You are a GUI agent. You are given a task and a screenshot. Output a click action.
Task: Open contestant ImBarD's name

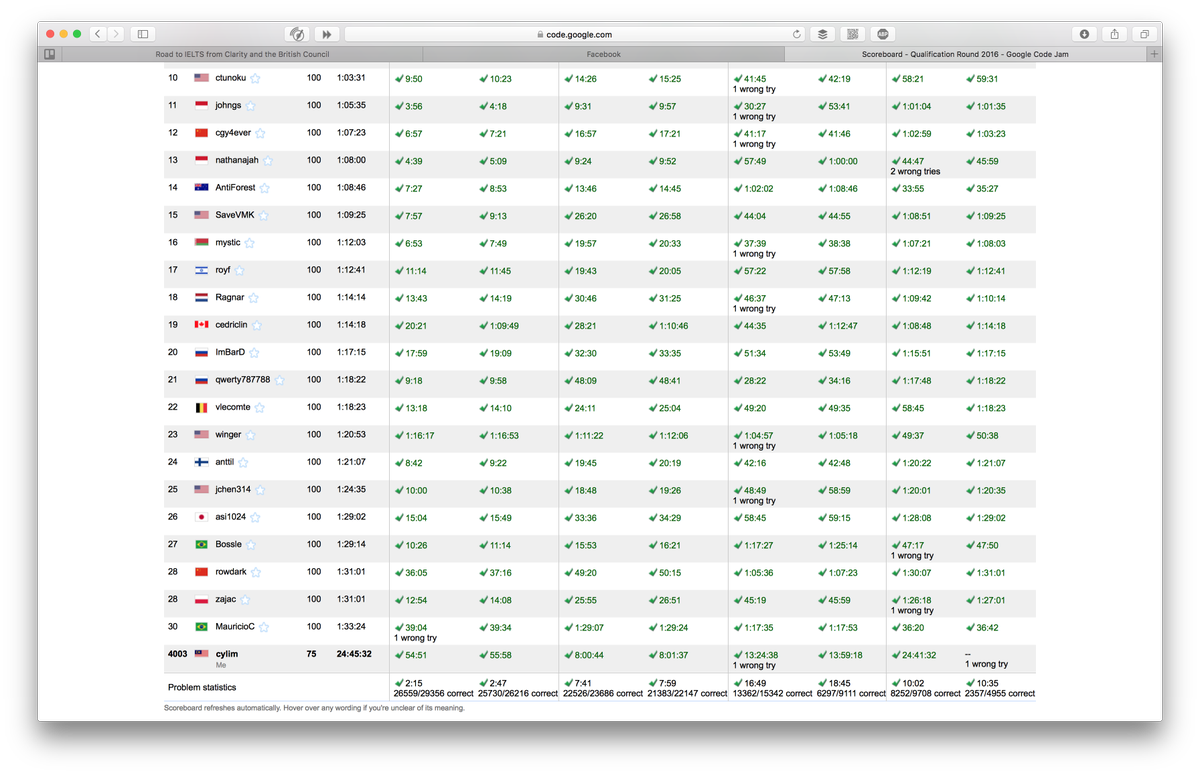(x=230, y=352)
